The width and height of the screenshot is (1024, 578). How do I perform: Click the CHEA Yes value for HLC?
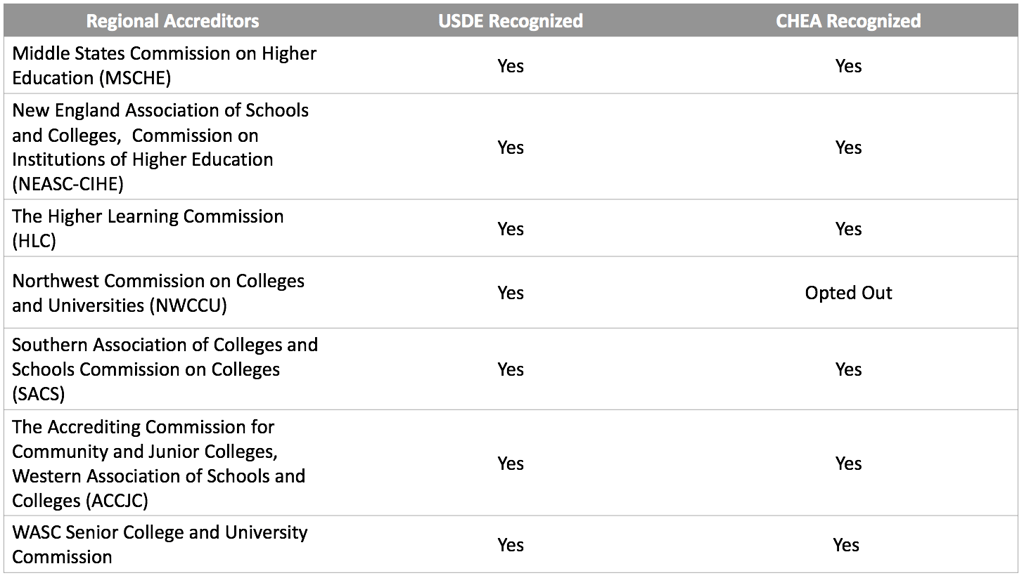click(x=848, y=229)
